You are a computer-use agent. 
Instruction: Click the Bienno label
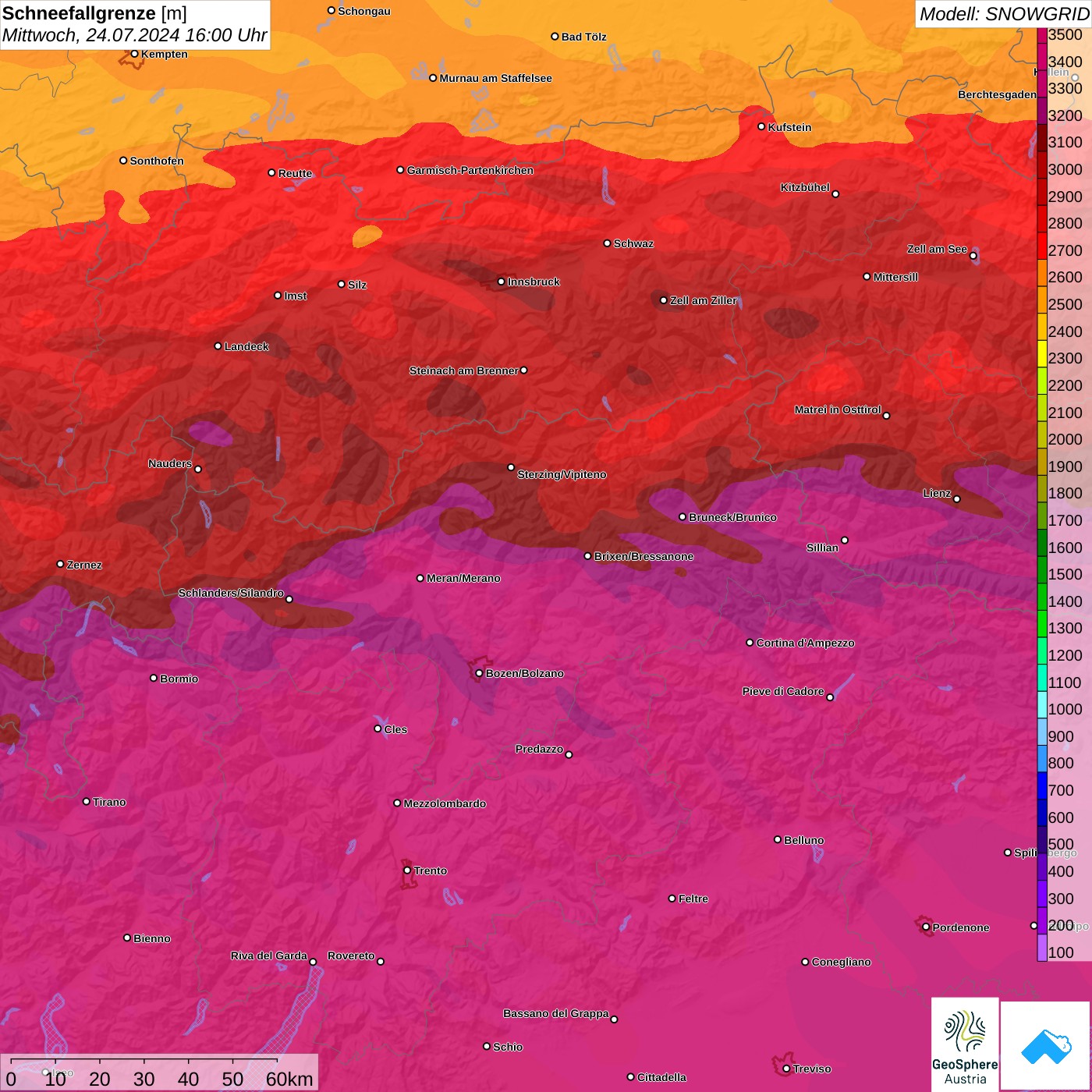151,938
